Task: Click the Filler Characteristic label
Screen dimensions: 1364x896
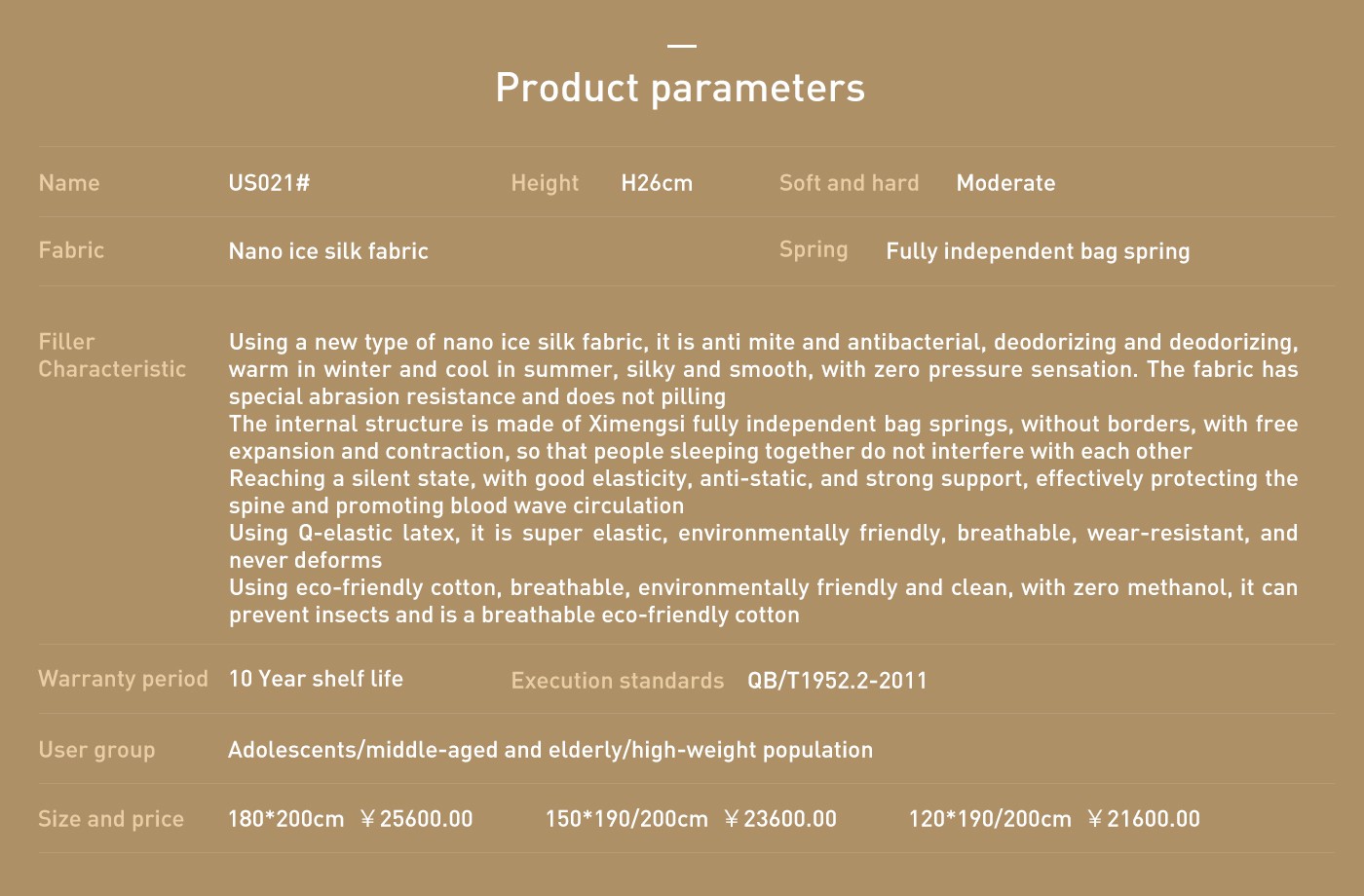Action: pyautogui.click(x=112, y=355)
